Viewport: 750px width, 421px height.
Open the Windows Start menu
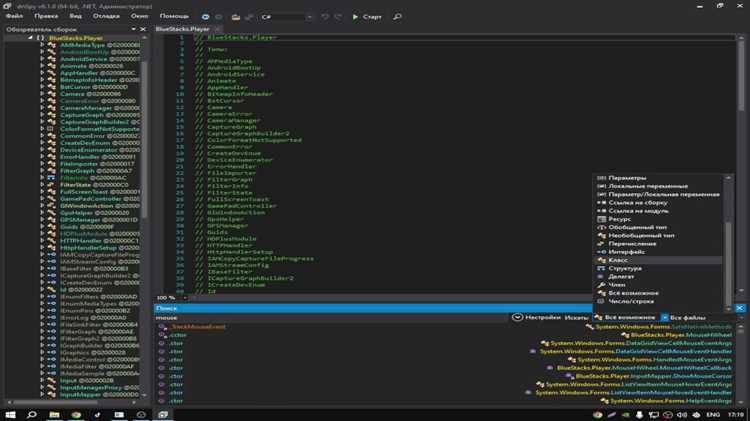(11, 414)
